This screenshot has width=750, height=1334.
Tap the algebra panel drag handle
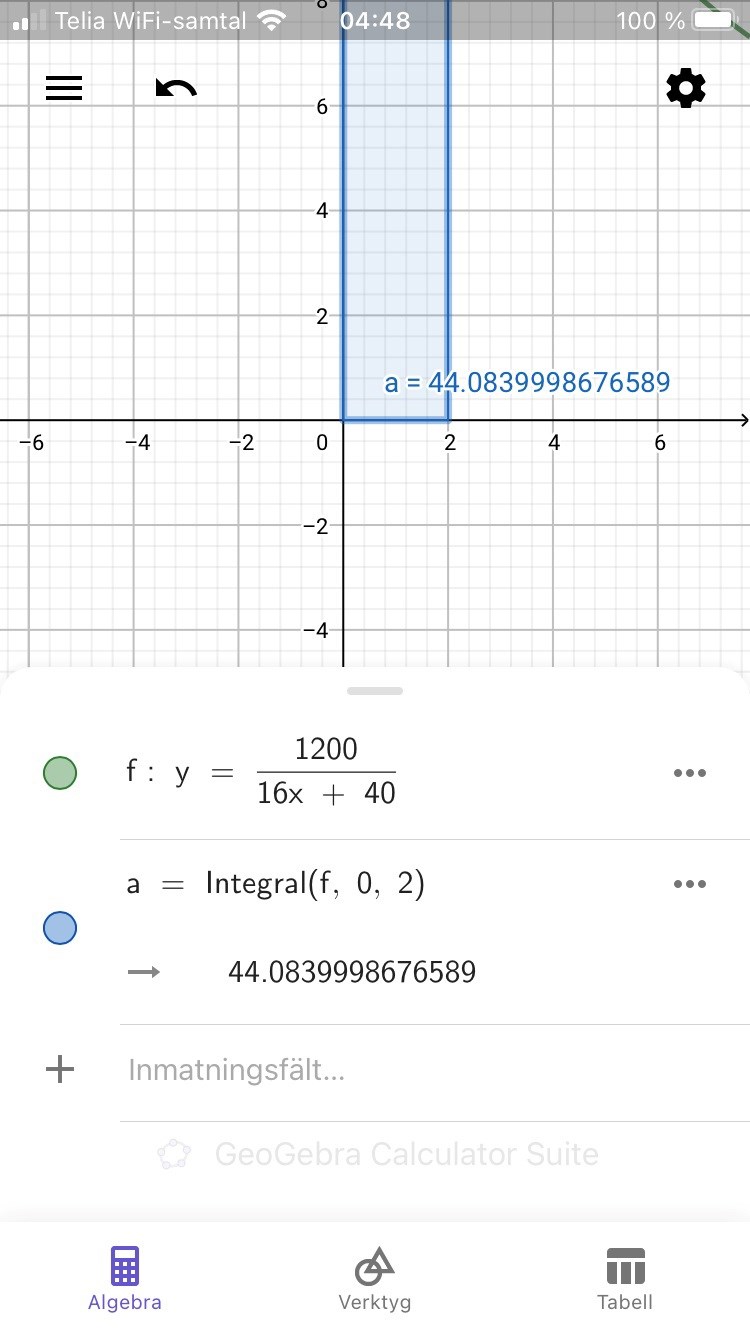[x=375, y=691]
